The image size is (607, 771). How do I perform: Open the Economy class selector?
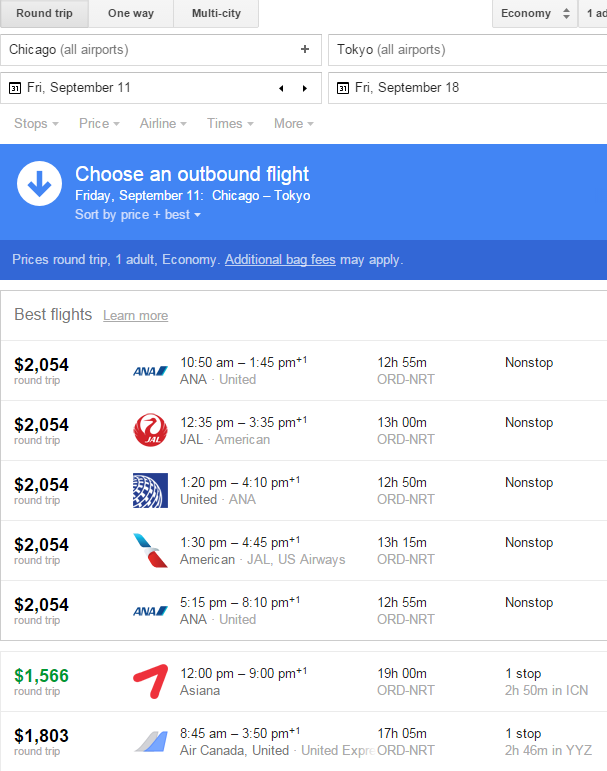point(534,13)
